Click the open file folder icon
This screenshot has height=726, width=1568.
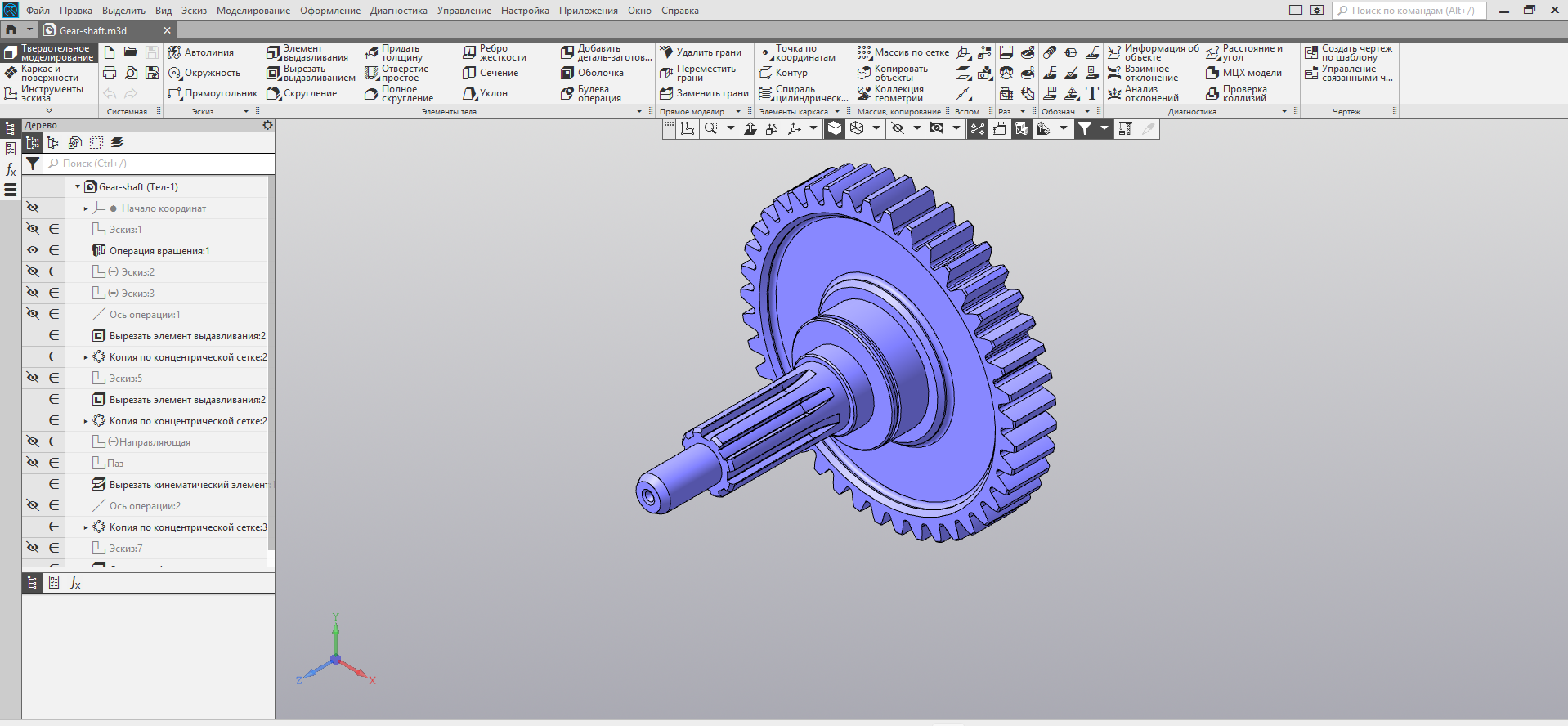point(131,52)
